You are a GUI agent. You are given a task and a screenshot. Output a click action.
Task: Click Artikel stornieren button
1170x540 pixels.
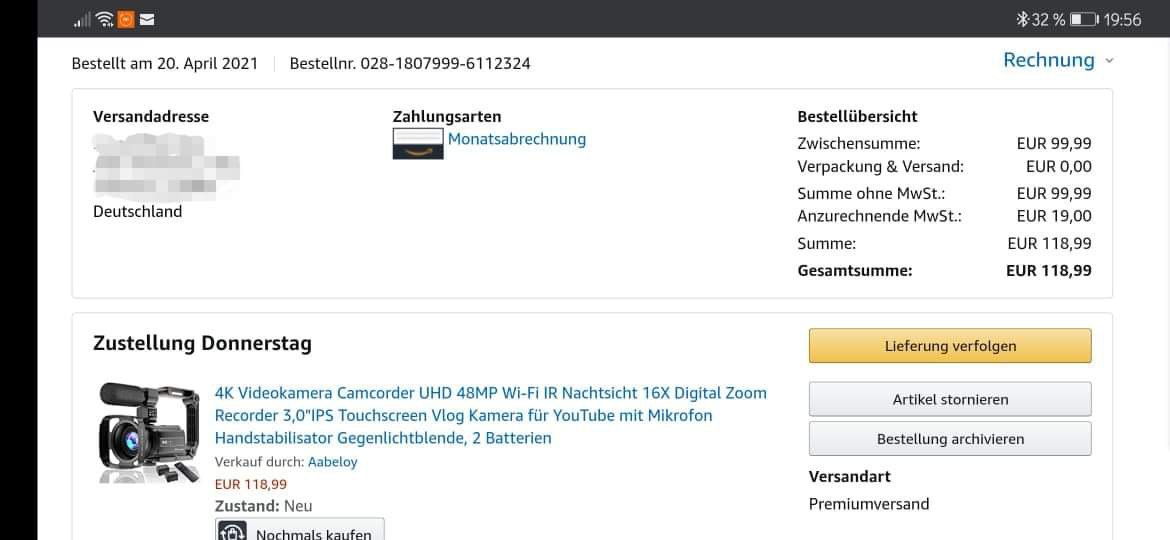[950, 399]
